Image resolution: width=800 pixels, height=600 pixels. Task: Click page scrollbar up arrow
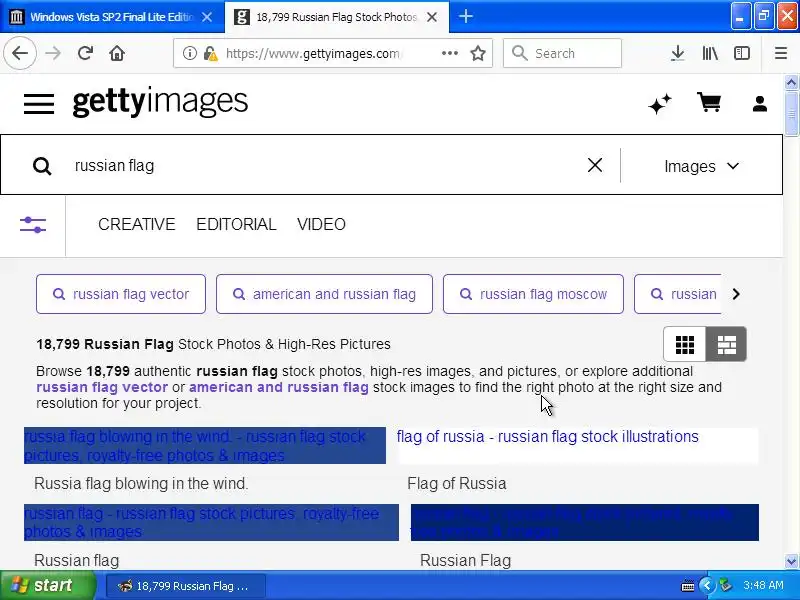[791, 82]
